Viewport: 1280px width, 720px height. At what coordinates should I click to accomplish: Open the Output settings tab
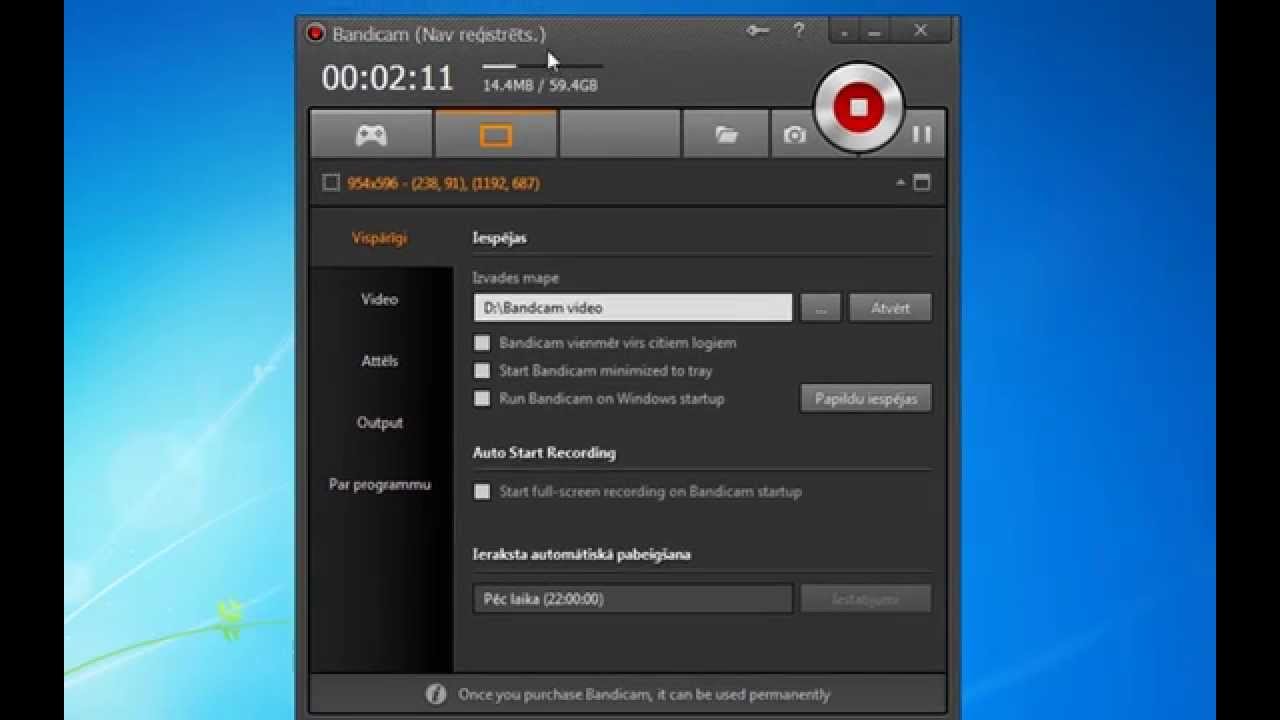click(x=380, y=423)
